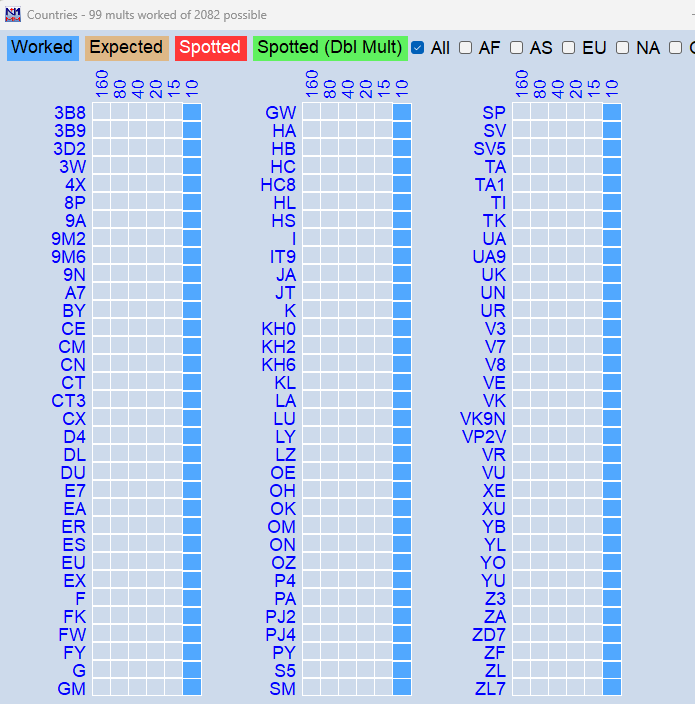This screenshot has width=695, height=704.
Task: Click the empty 160m cell for K
Action: [312, 311]
